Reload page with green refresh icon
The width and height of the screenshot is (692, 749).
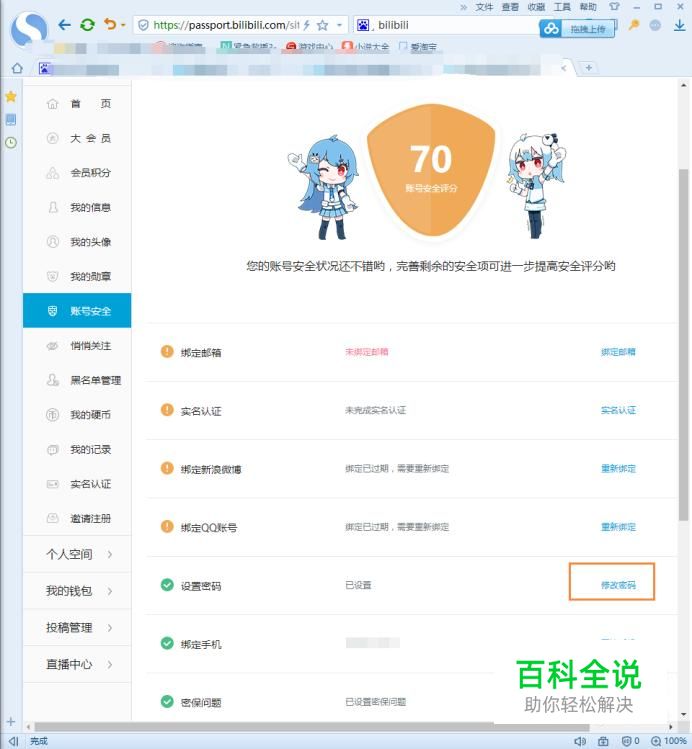87,25
